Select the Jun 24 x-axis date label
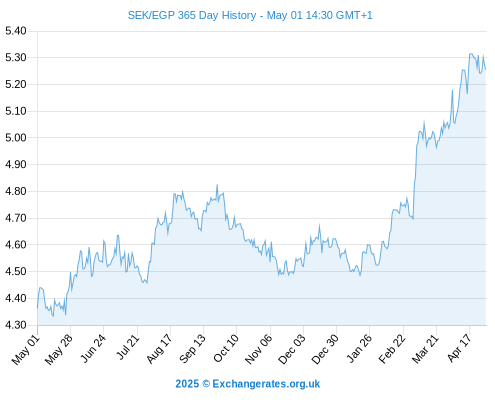 (93, 348)
